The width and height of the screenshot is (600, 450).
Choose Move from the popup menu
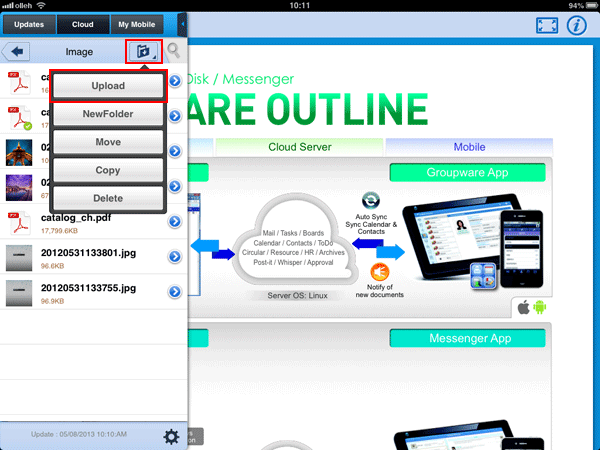tap(108, 143)
